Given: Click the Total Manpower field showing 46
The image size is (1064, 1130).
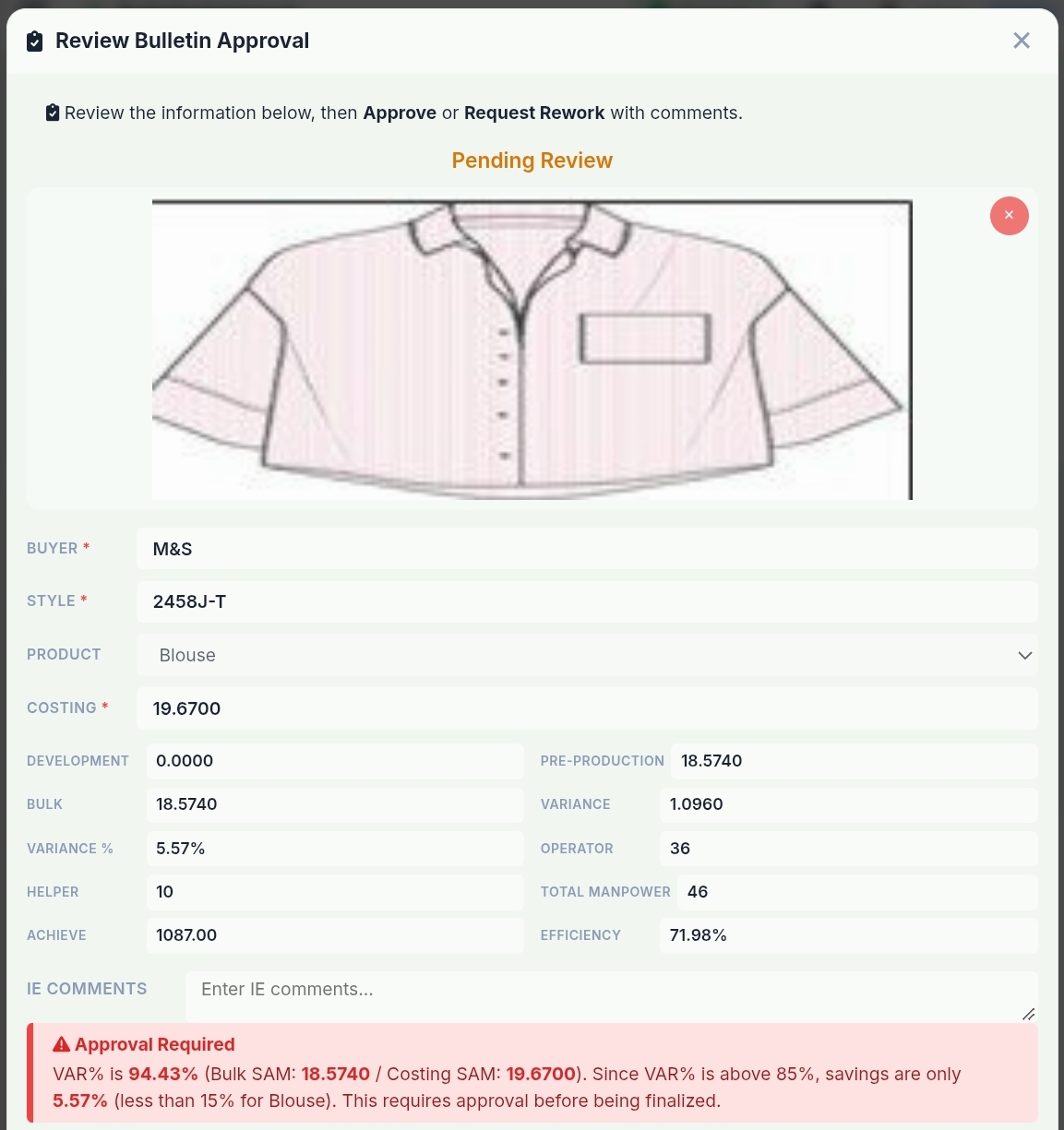Looking at the screenshot, I should coord(857,892).
